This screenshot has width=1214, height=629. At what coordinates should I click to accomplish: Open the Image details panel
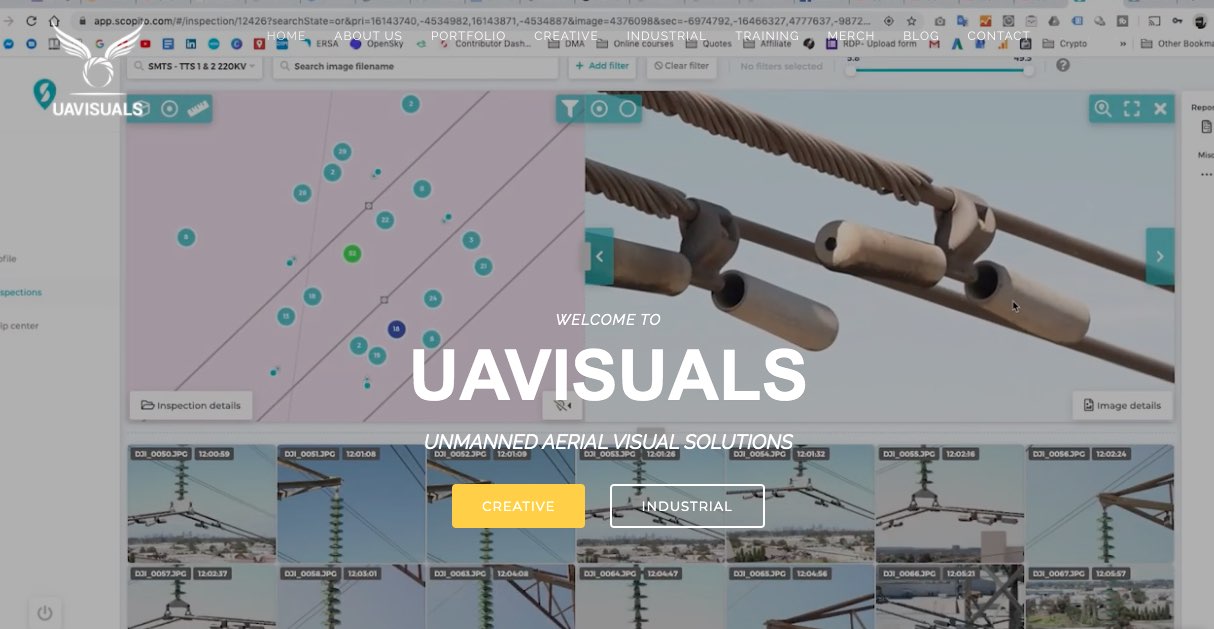point(1122,405)
